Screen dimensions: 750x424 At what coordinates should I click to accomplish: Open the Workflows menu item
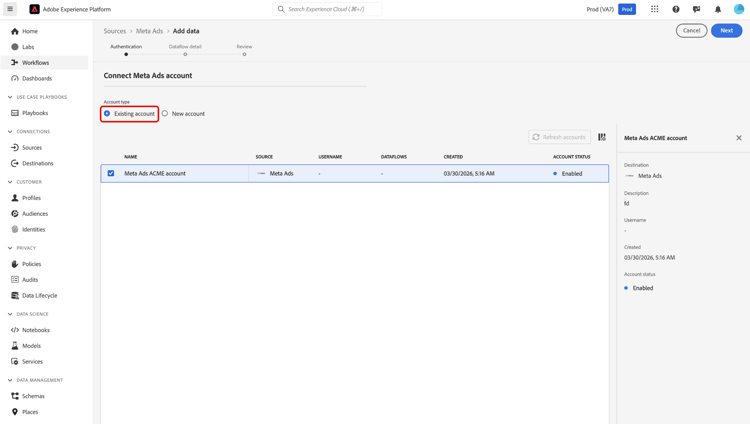(x=44, y=63)
